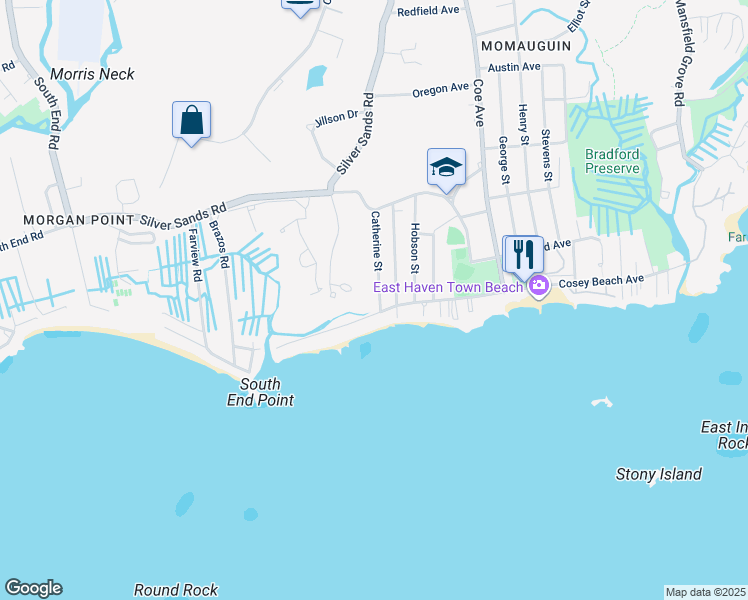This screenshot has height=600, width=748.
Task: Click the Oregon Ave street label
Action: click(x=440, y=90)
